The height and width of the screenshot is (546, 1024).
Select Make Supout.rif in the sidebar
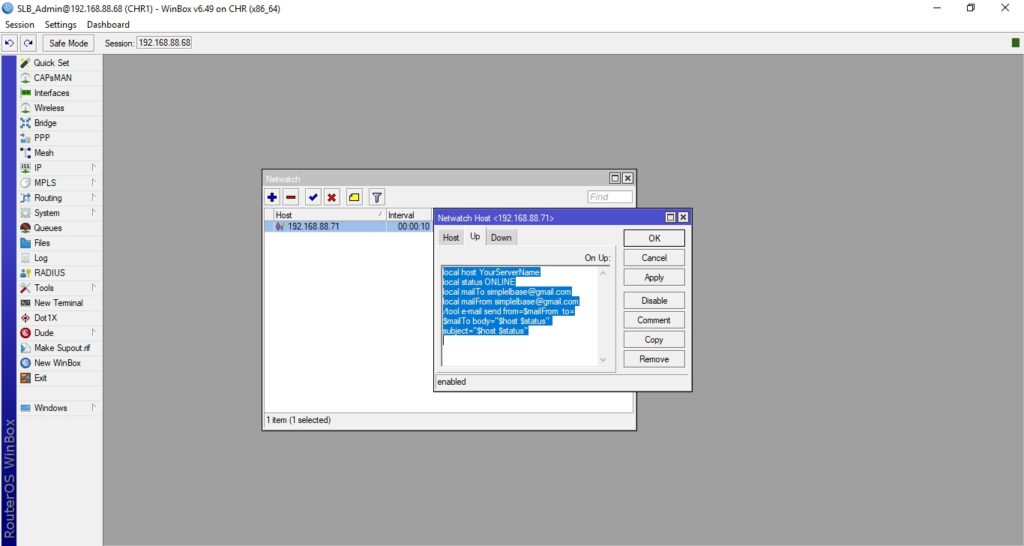tap(59, 348)
